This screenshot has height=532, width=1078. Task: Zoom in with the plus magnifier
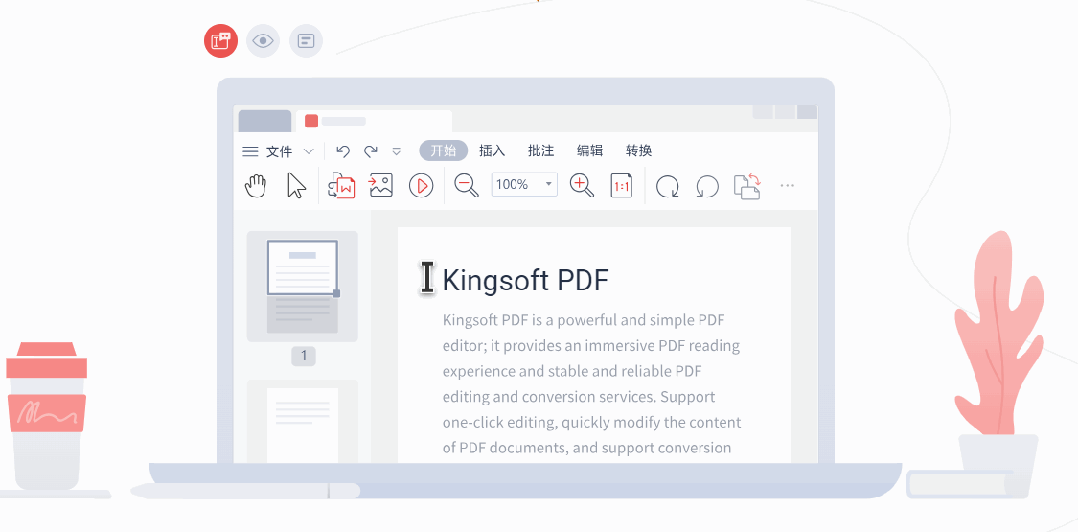(582, 186)
